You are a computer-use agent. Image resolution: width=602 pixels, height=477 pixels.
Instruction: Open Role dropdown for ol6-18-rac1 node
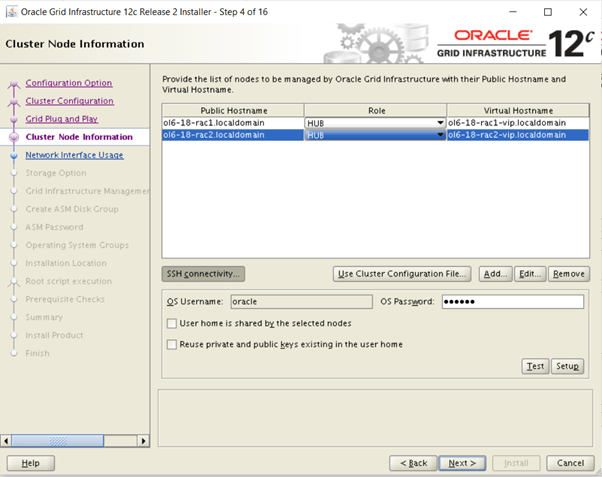(x=440, y=123)
